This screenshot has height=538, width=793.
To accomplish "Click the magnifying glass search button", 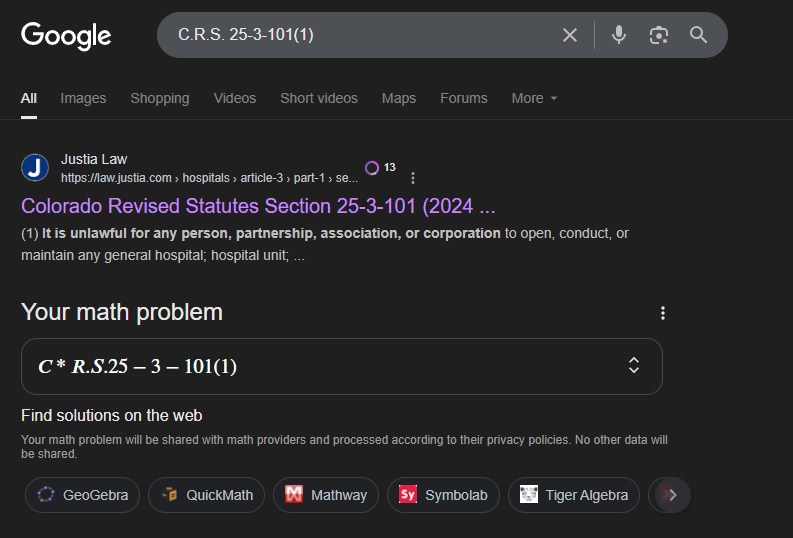I will click(x=699, y=35).
